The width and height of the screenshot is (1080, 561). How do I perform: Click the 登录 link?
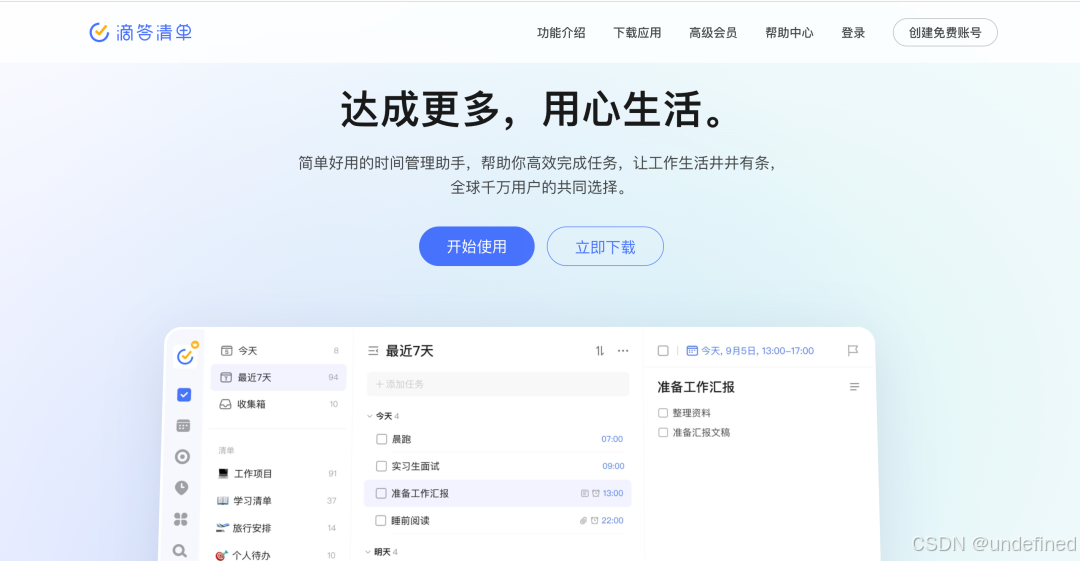[x=853, y=32]
